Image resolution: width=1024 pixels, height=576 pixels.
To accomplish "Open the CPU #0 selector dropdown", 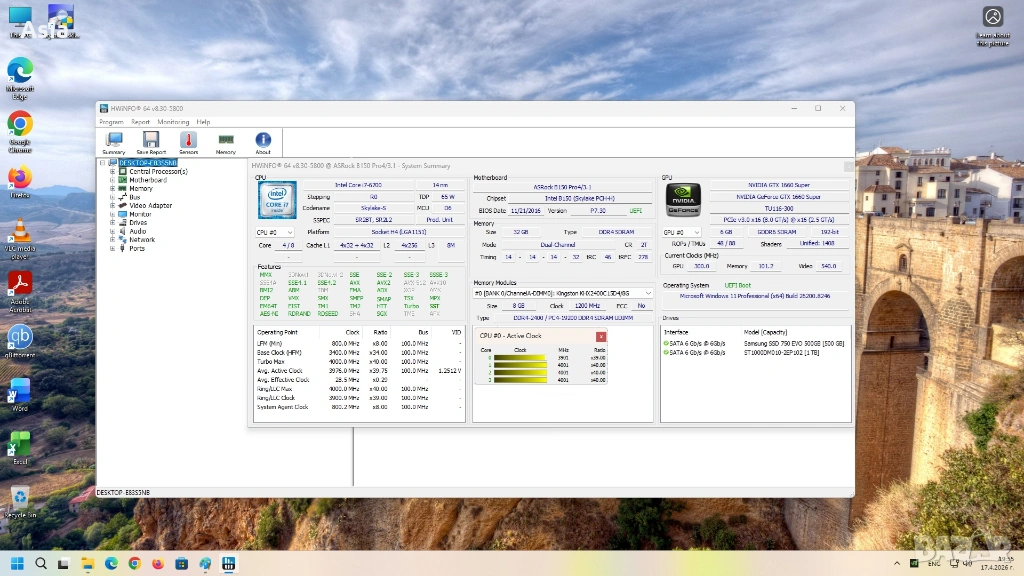I will click(x=275, y=232).
